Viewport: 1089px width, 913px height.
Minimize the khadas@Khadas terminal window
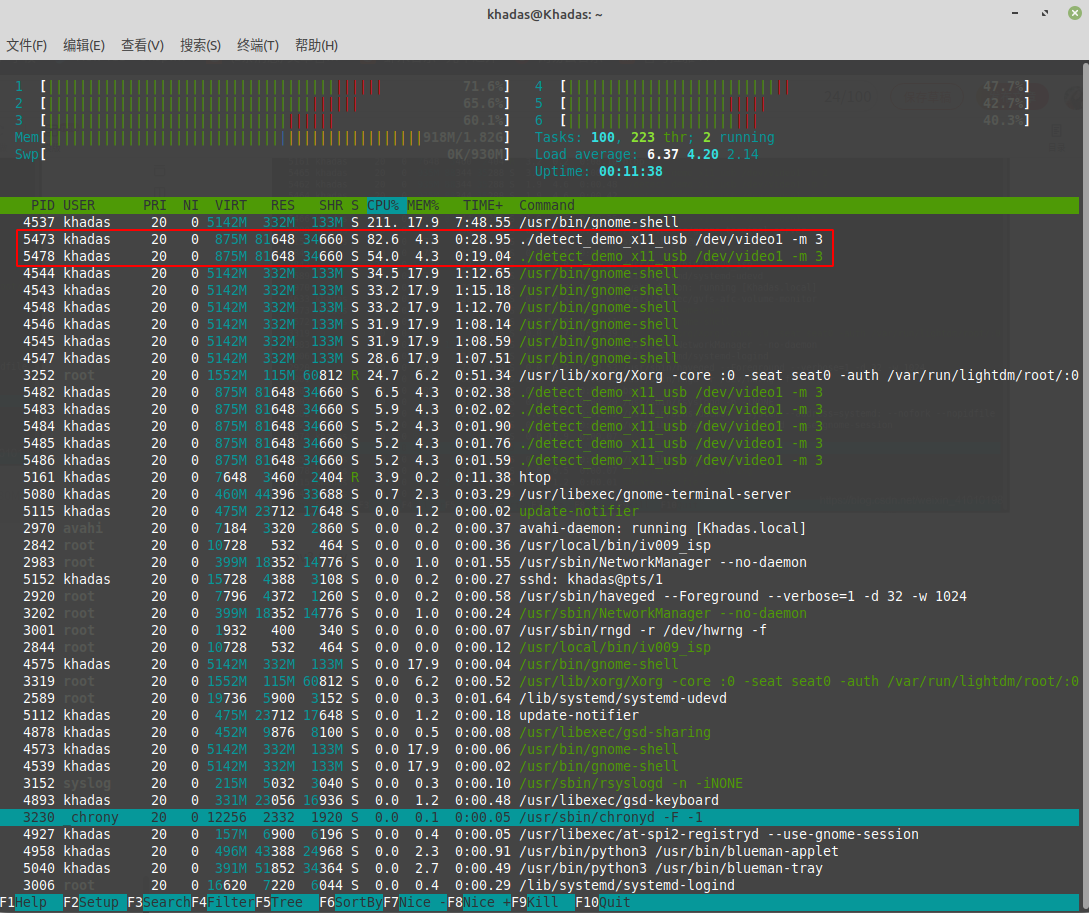pos(1015,14)
